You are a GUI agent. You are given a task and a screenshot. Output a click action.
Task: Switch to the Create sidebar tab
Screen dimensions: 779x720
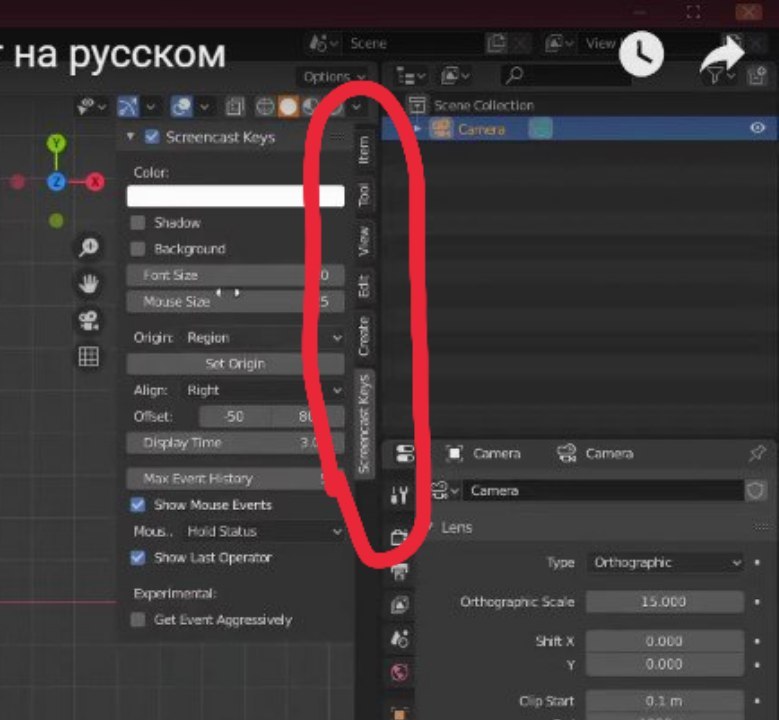click(x=364, y=336)
